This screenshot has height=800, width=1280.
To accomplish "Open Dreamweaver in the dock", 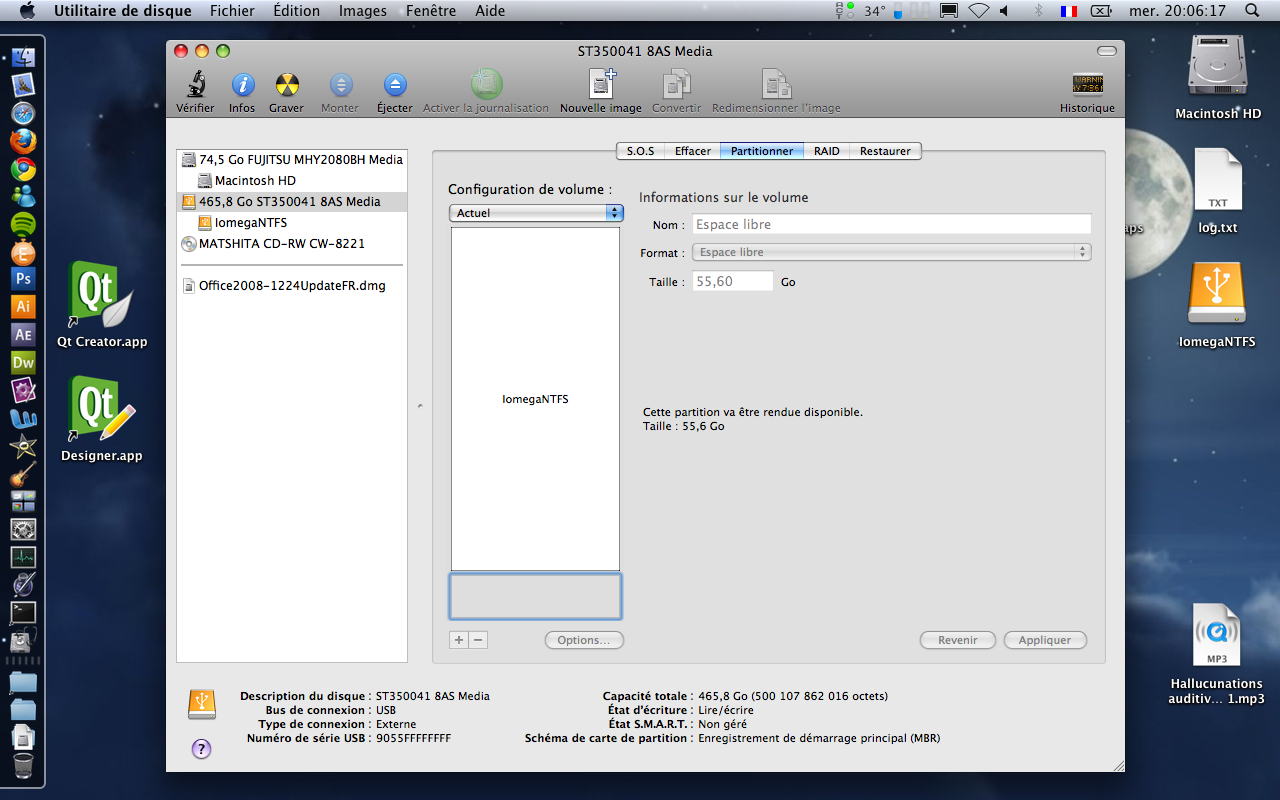I will pyautogui.click(x=23, y=362).
